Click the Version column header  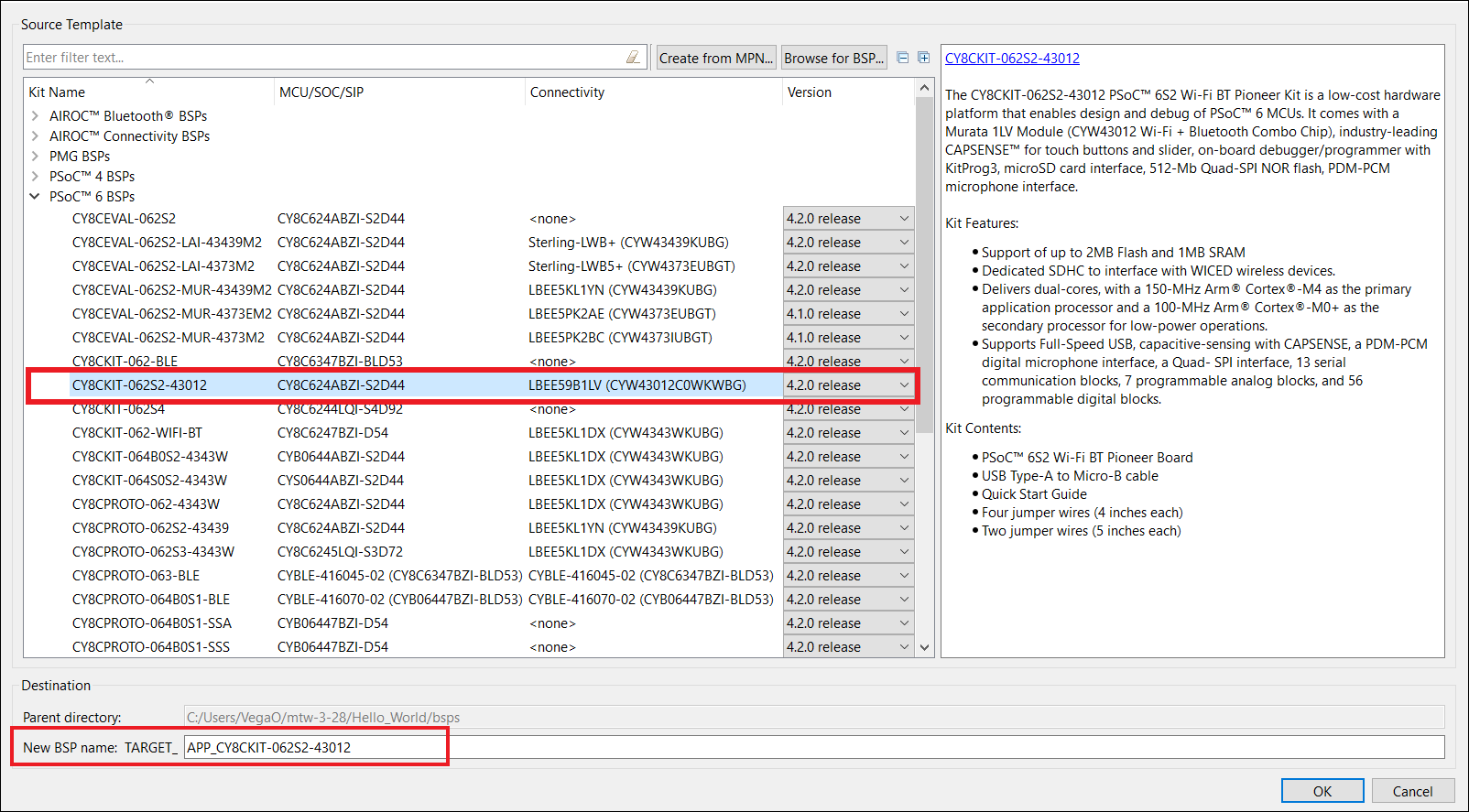(848, 92)
